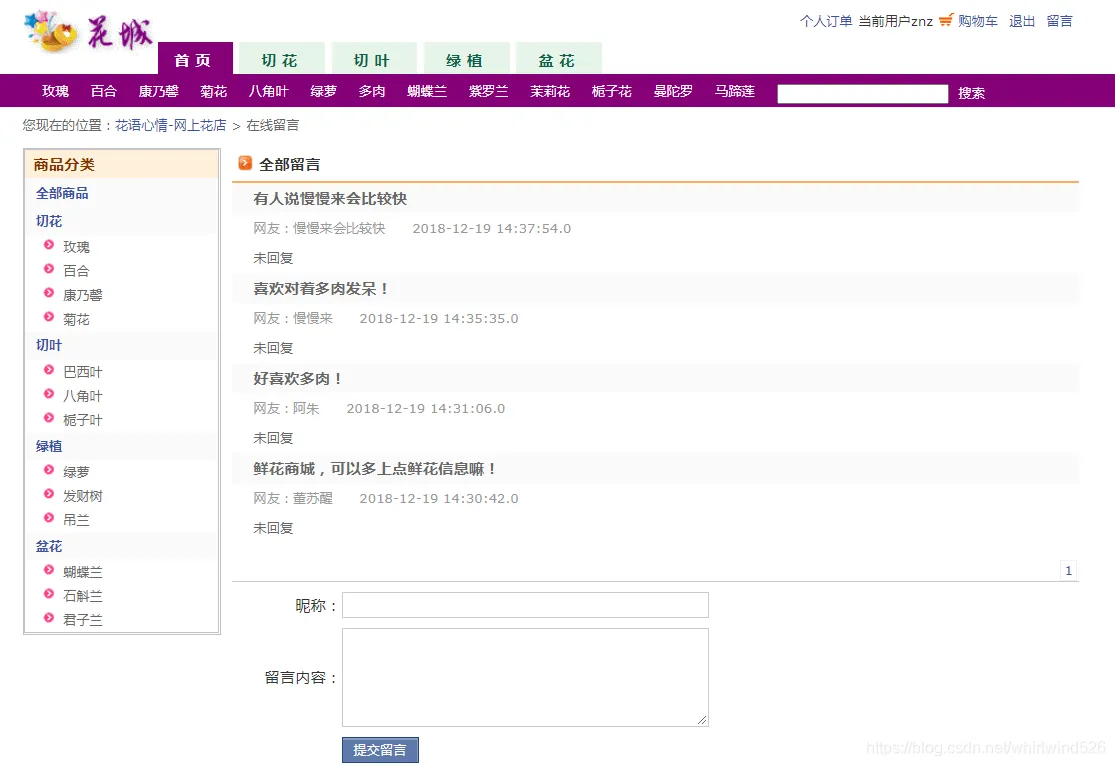Click the 花城 site logo
The width and height of the screenshot is (1115, 766).
[88, 32]
